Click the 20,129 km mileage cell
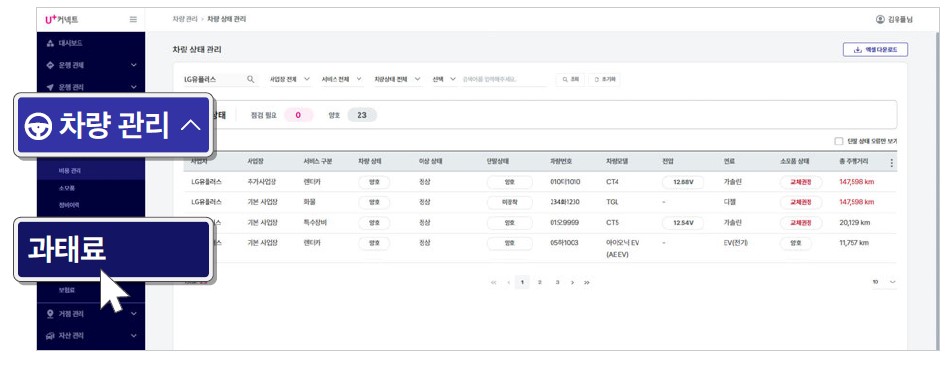 click(x=856, y=223)
